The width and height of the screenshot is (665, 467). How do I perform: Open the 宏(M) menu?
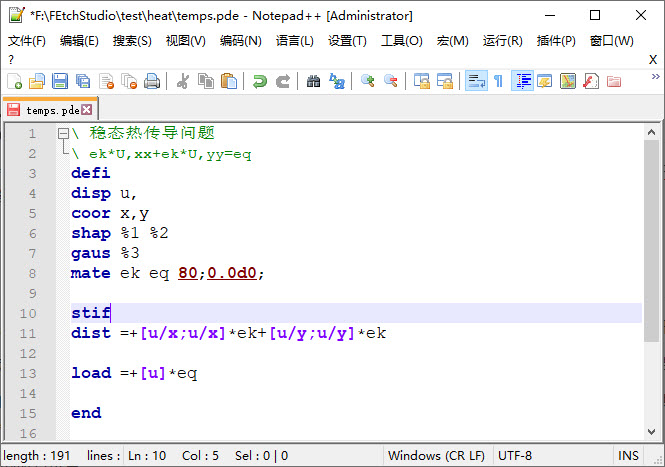(x=453, y=41)
